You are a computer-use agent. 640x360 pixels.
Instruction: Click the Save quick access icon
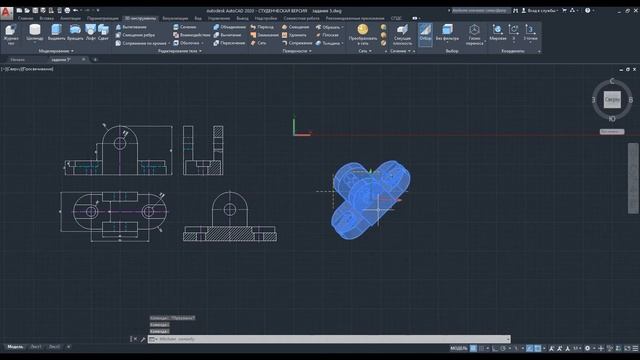pos(35,11)
